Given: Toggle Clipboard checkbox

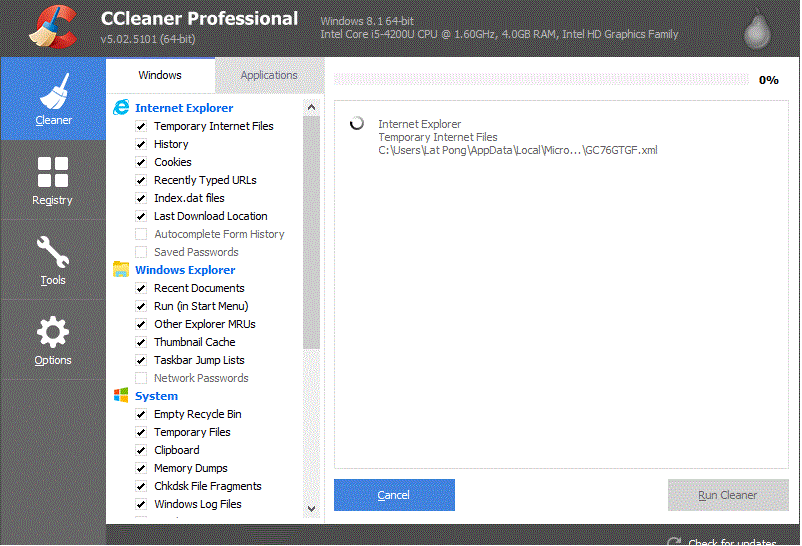Looking at the screenshot, I should [x=141, y=450].
